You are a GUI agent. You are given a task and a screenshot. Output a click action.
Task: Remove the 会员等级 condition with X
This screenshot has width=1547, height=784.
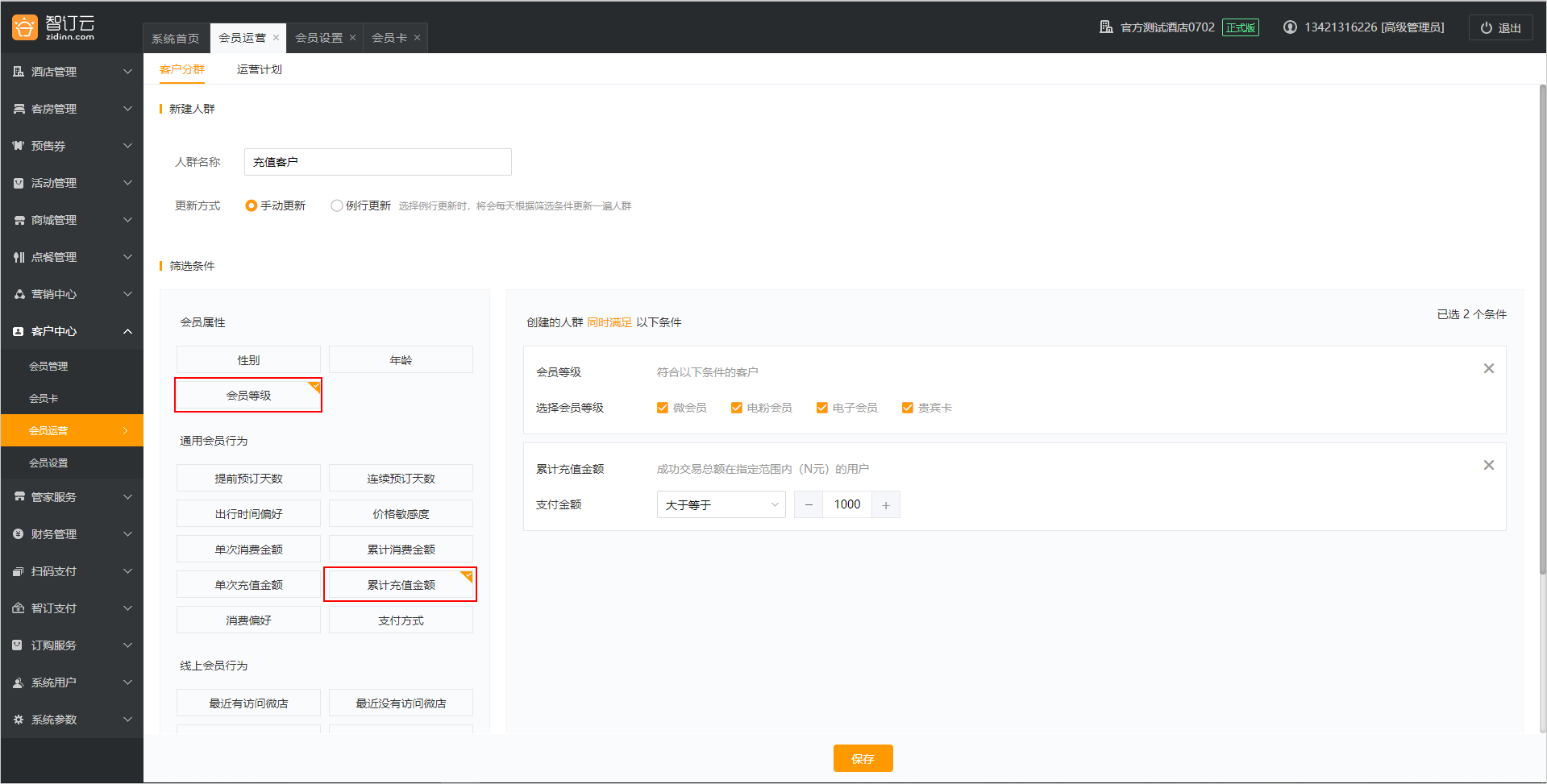coord(1488,368)
